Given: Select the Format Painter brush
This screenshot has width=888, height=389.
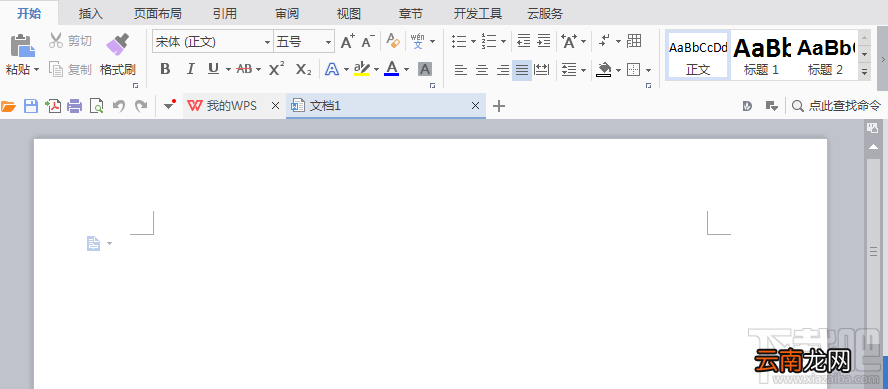Looking at the screenshot, I should pyautogui.click(x=118, y=45).
